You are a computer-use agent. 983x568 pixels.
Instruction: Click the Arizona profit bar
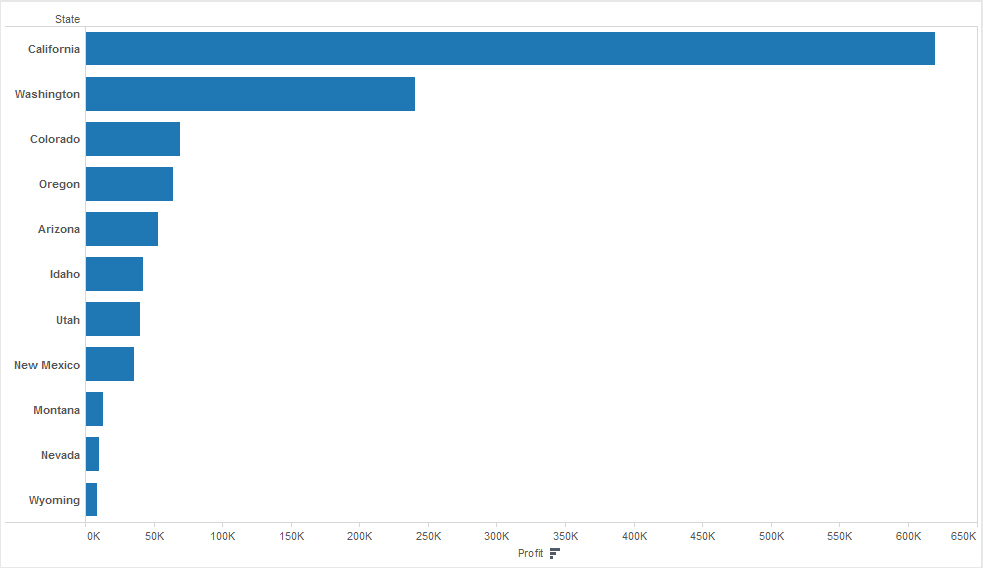[x=122, y=229]
